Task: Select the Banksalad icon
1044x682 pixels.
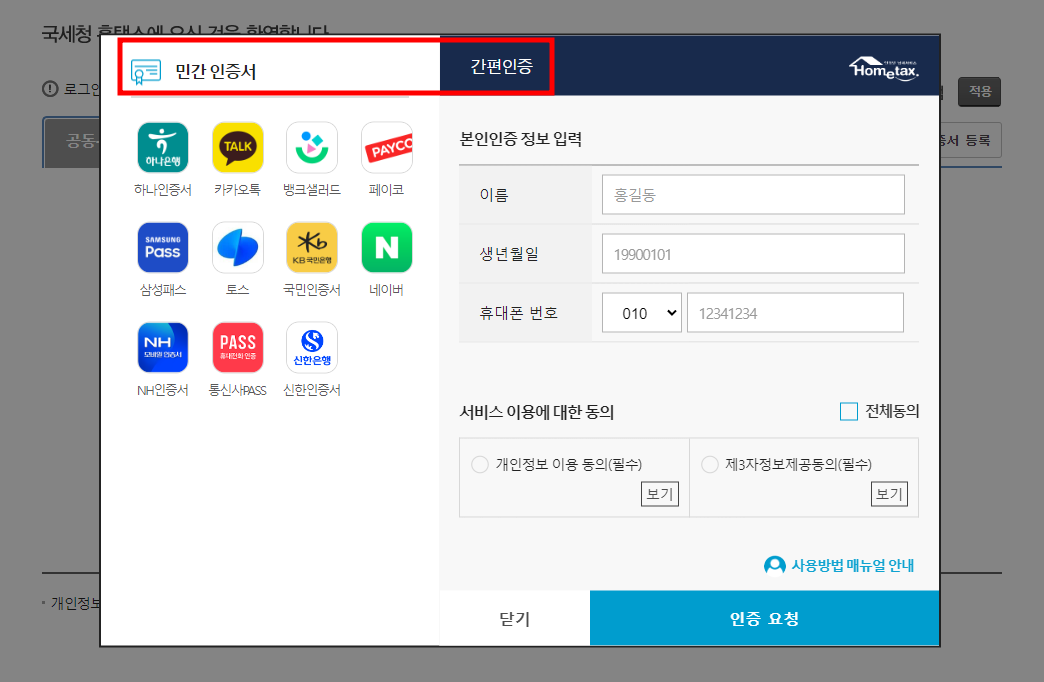Action: point(312,147)
